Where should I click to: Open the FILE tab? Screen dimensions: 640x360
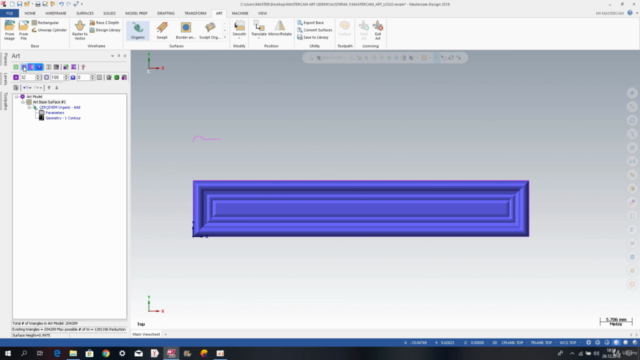(9, 13)
